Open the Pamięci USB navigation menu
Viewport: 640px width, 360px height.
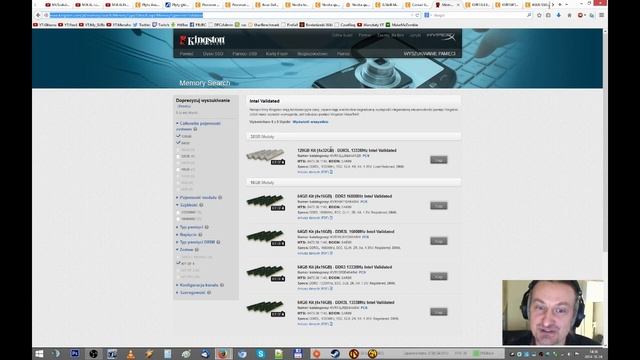[x=245, y=53]
